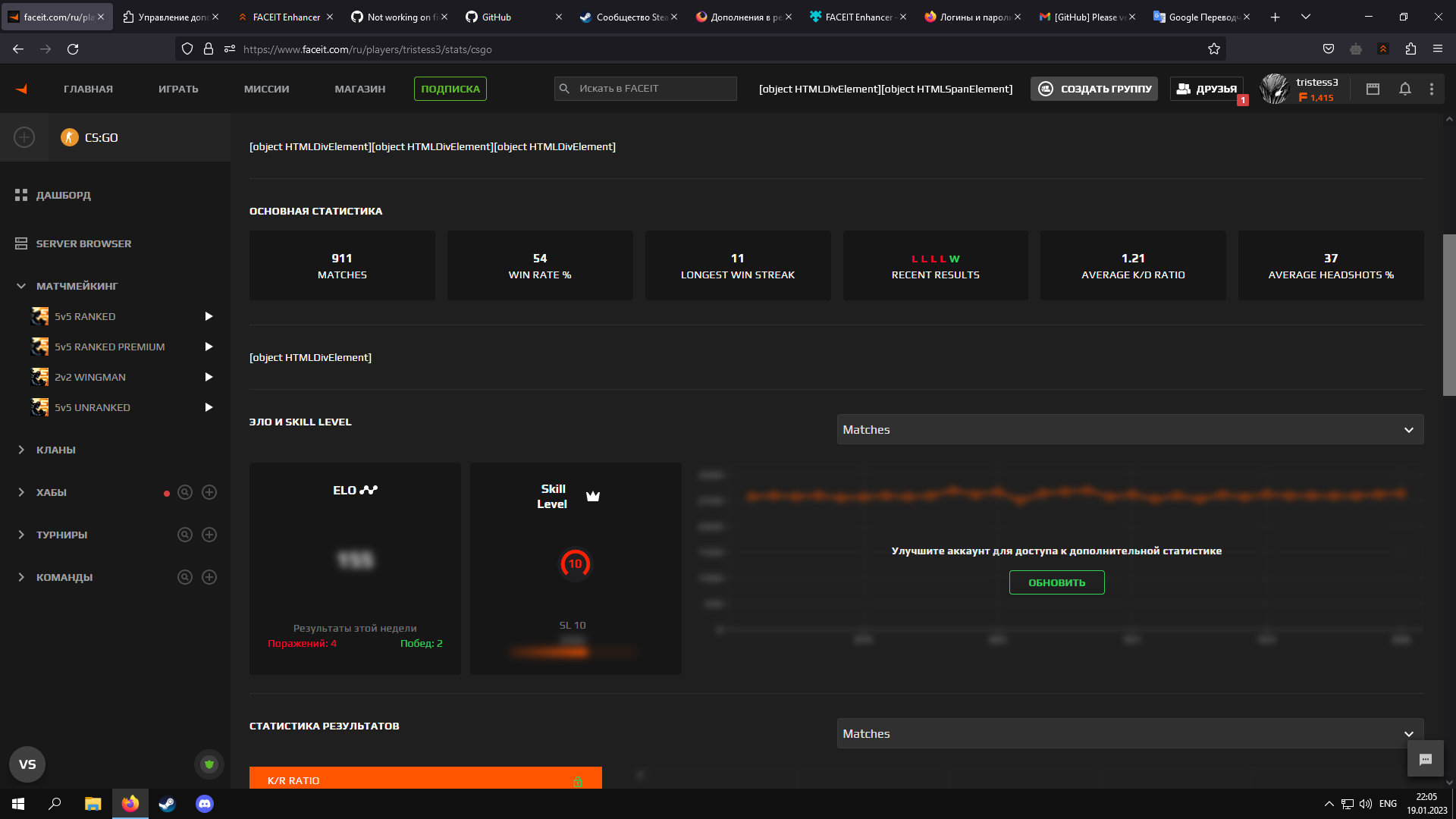
Task: Open the chat bubble widget
Action: click(x=1425, y=759)
